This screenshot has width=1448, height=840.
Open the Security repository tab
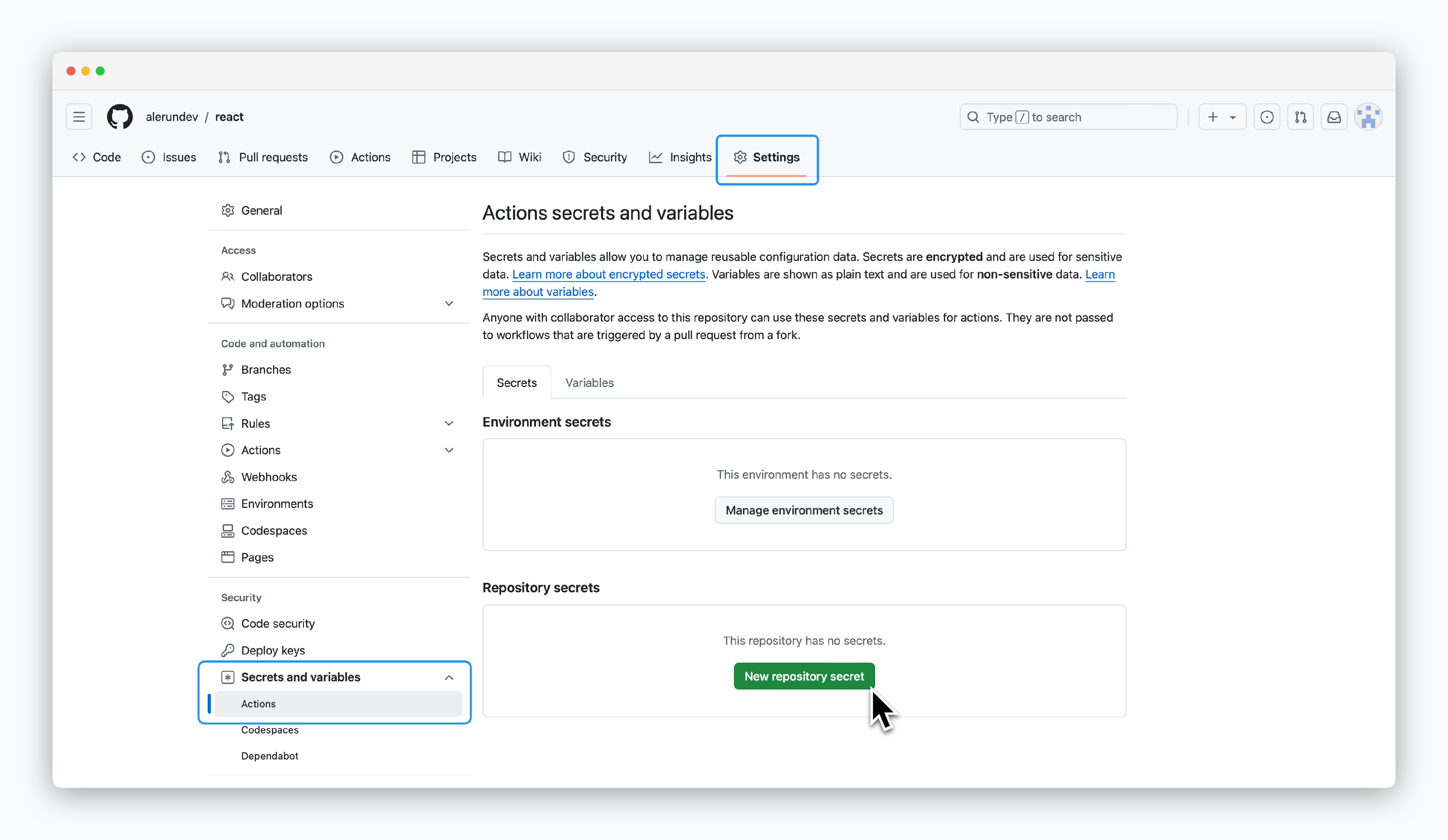(595, 157)
